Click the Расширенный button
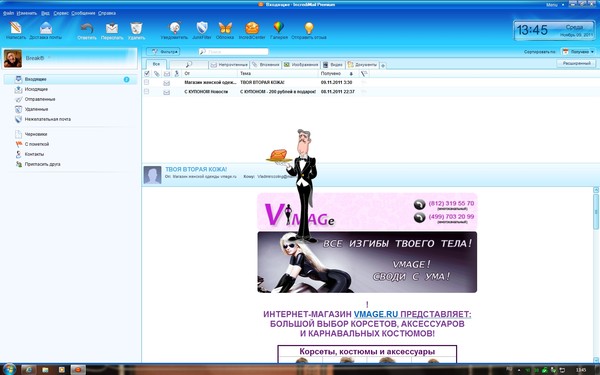This screenshot has height=375, width=600. [x=576, y=63]
